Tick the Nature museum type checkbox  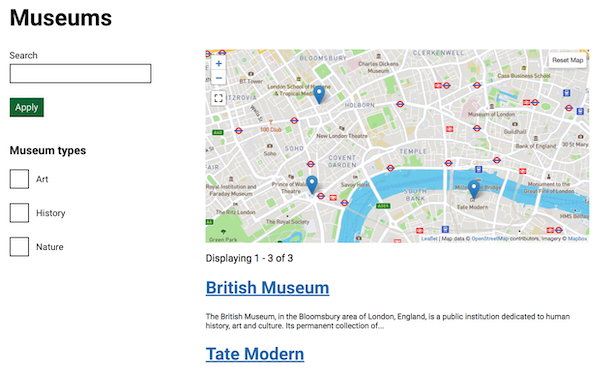19,246
